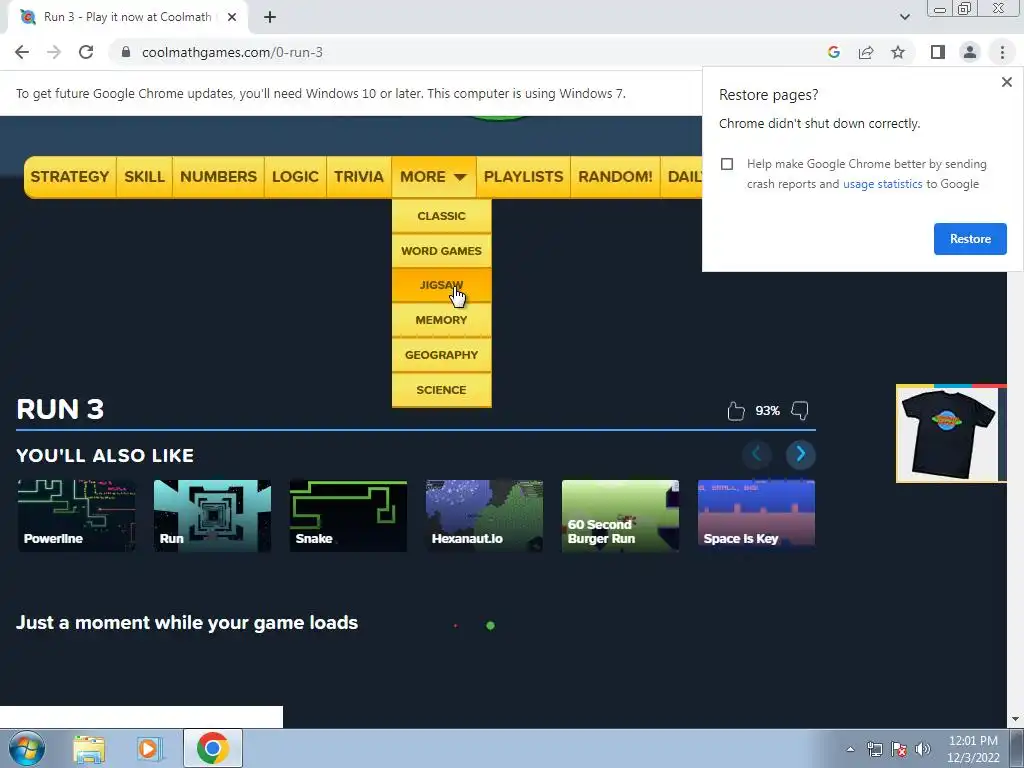Select JIGSAW from the More menu
This screenshot has height=768, width=1024.
coord(441,285)
